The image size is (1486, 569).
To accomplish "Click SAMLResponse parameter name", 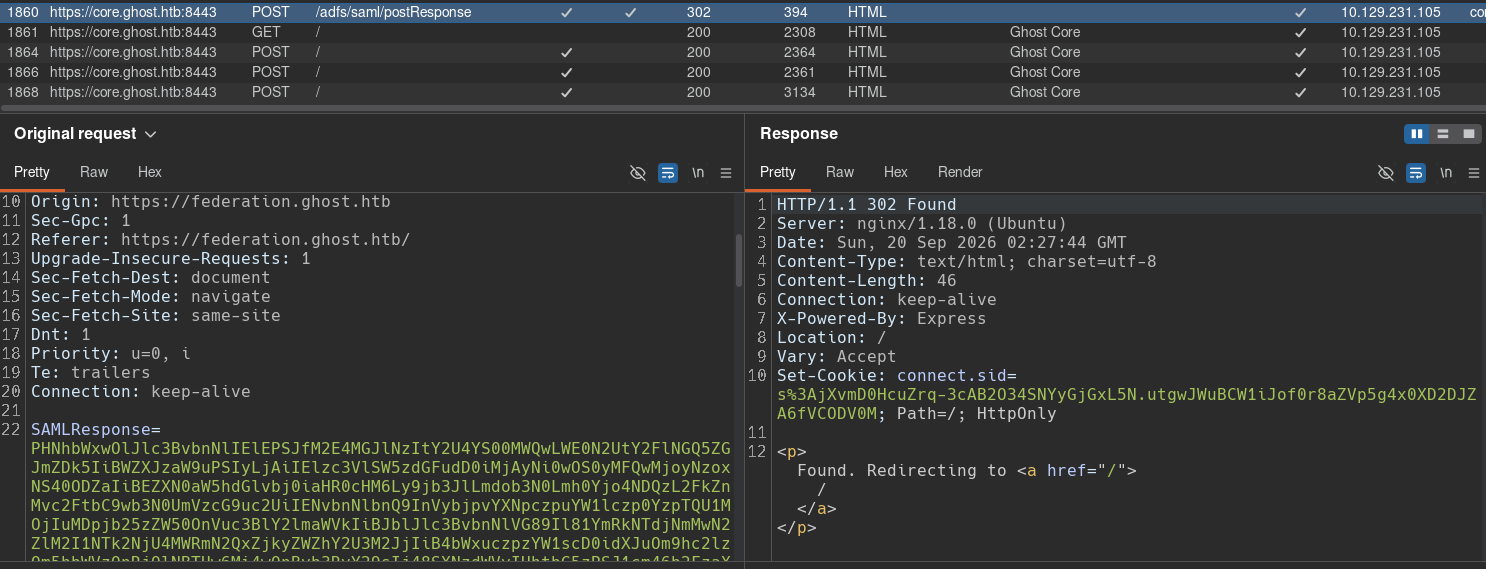I will [x=91, y=429].
